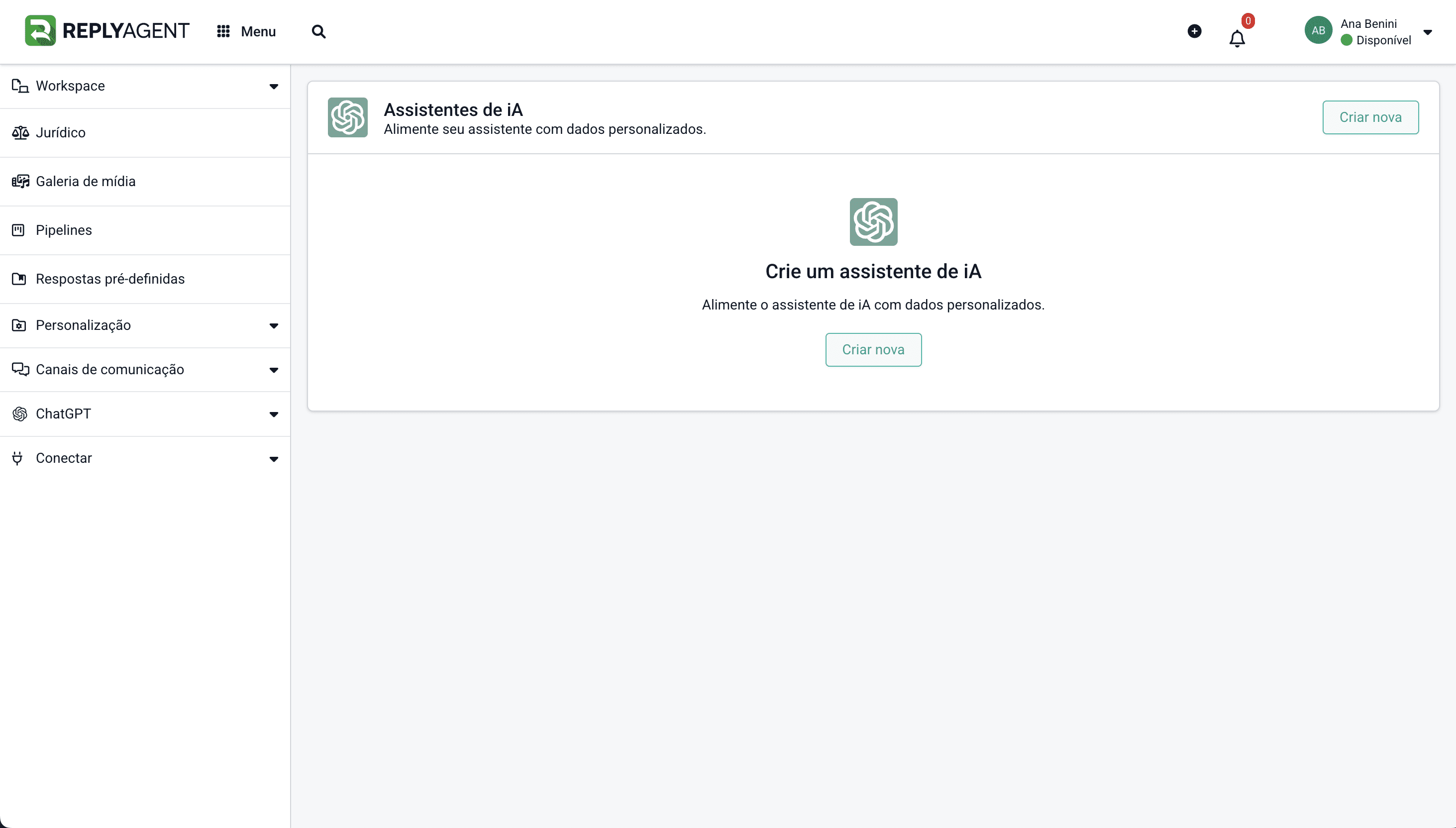Go to Pipelines menu item

coord(145,230)
